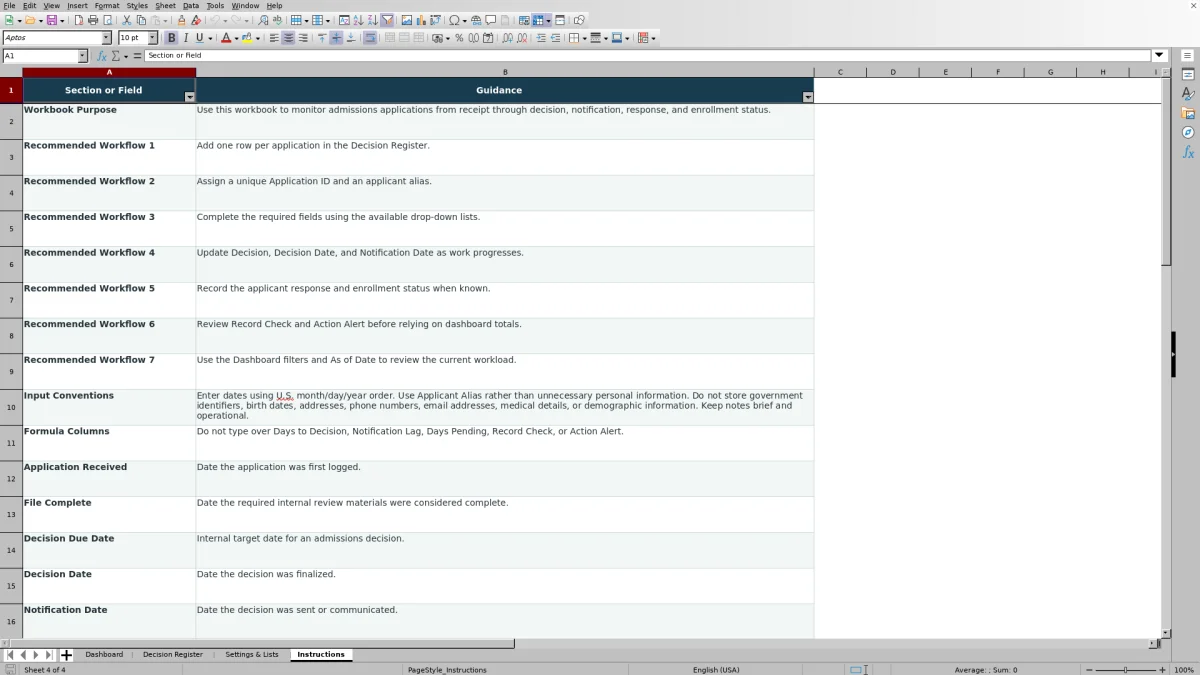Image resolution: width=1200 pixels, height=675 pixels.
Task: Click the Cut scissors icon
Action: pyautogui.click(x=127, y=20)
